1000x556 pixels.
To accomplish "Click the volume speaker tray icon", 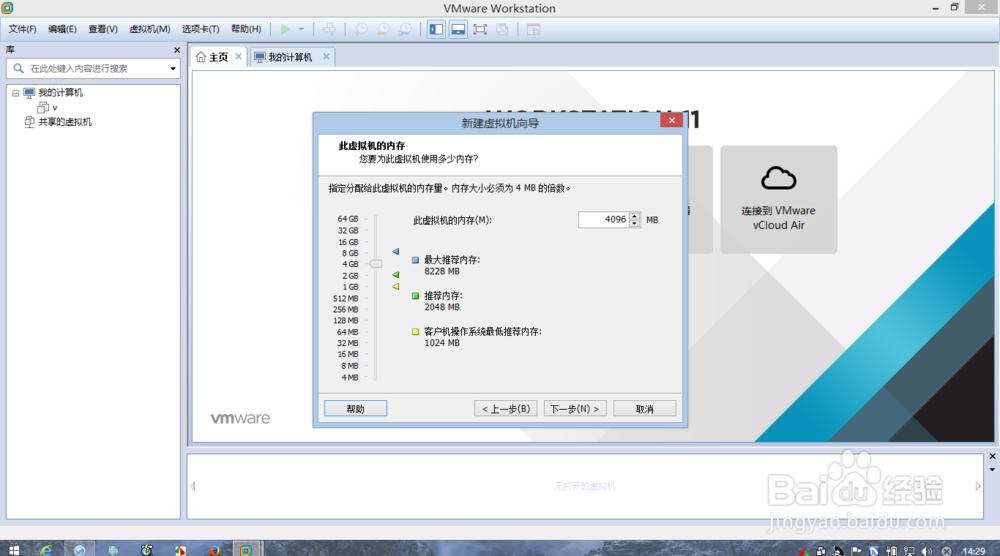I will [x=927, y=551].
